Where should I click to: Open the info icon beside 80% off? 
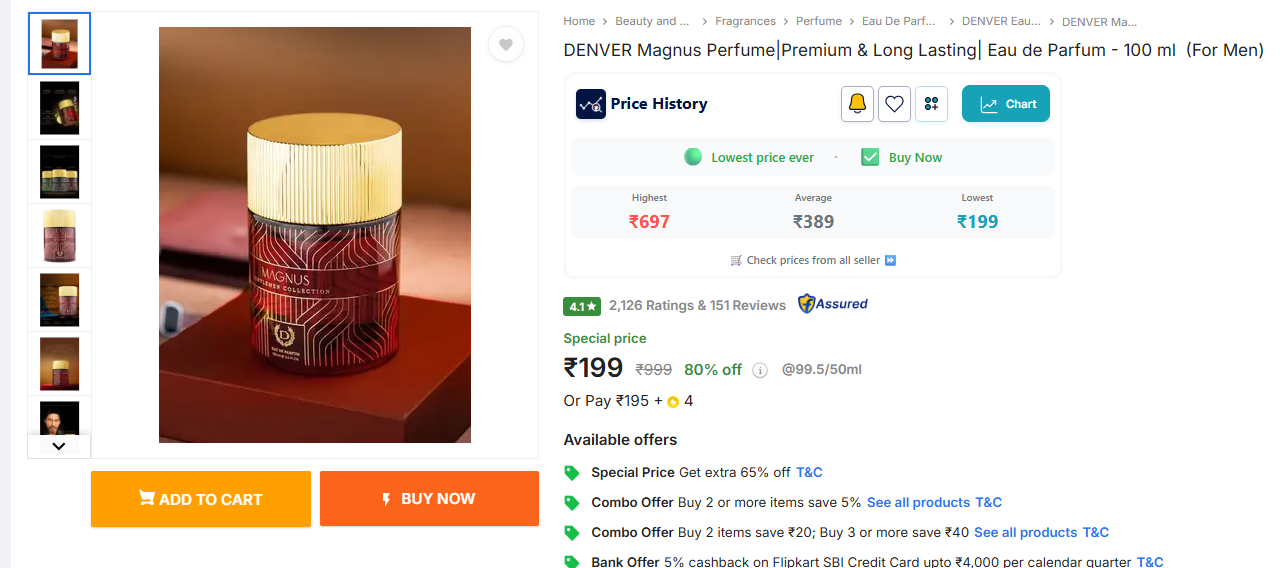(760, 371)
